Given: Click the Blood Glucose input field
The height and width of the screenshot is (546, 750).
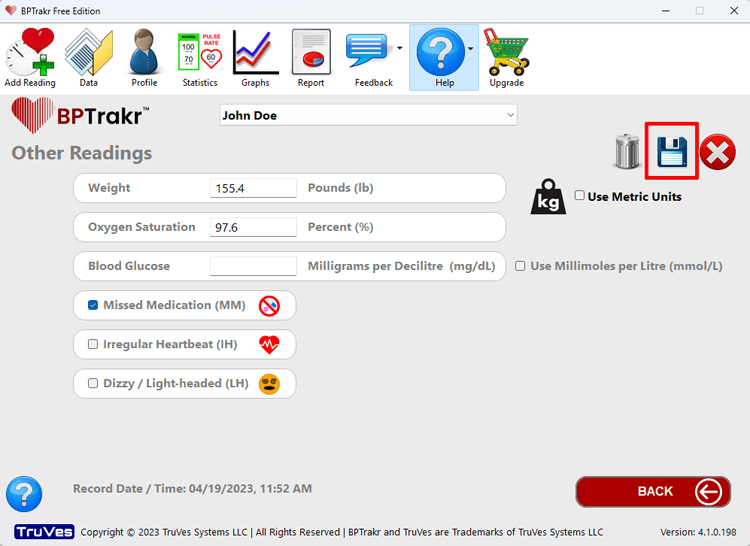Looking at the screenshot, I should coord(253,266).
